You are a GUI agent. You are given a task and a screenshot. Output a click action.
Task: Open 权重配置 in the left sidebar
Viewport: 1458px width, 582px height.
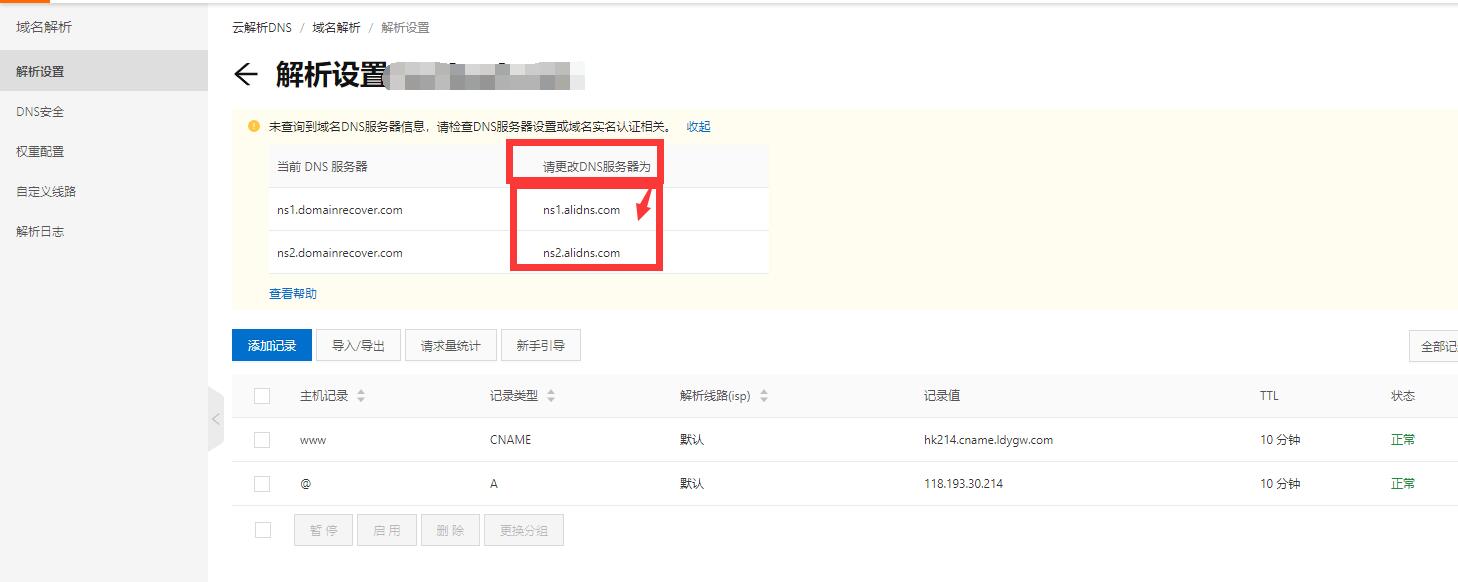click(40, 152)
